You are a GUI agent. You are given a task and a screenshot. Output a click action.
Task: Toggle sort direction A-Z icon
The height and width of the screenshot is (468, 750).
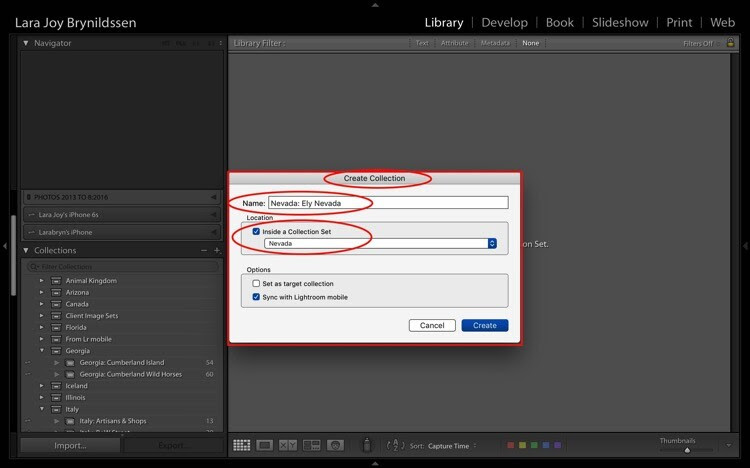395,446
